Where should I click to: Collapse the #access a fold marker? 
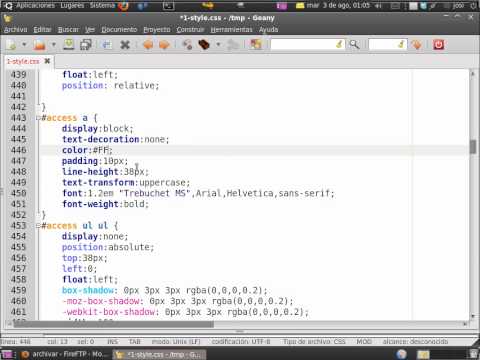[38, 118]
